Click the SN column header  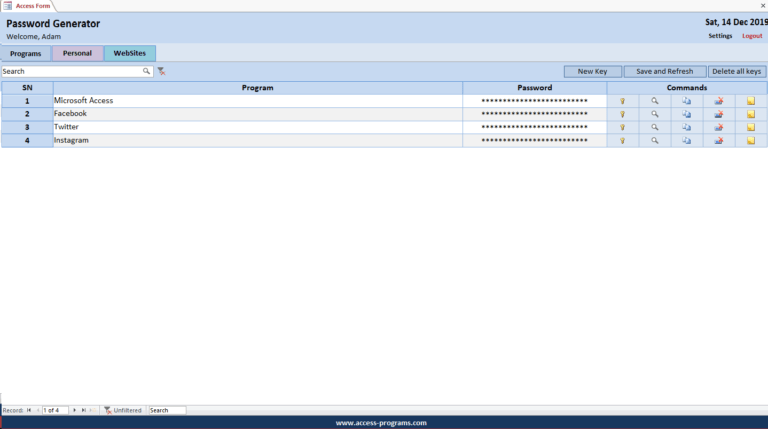[x=27, y=88]
